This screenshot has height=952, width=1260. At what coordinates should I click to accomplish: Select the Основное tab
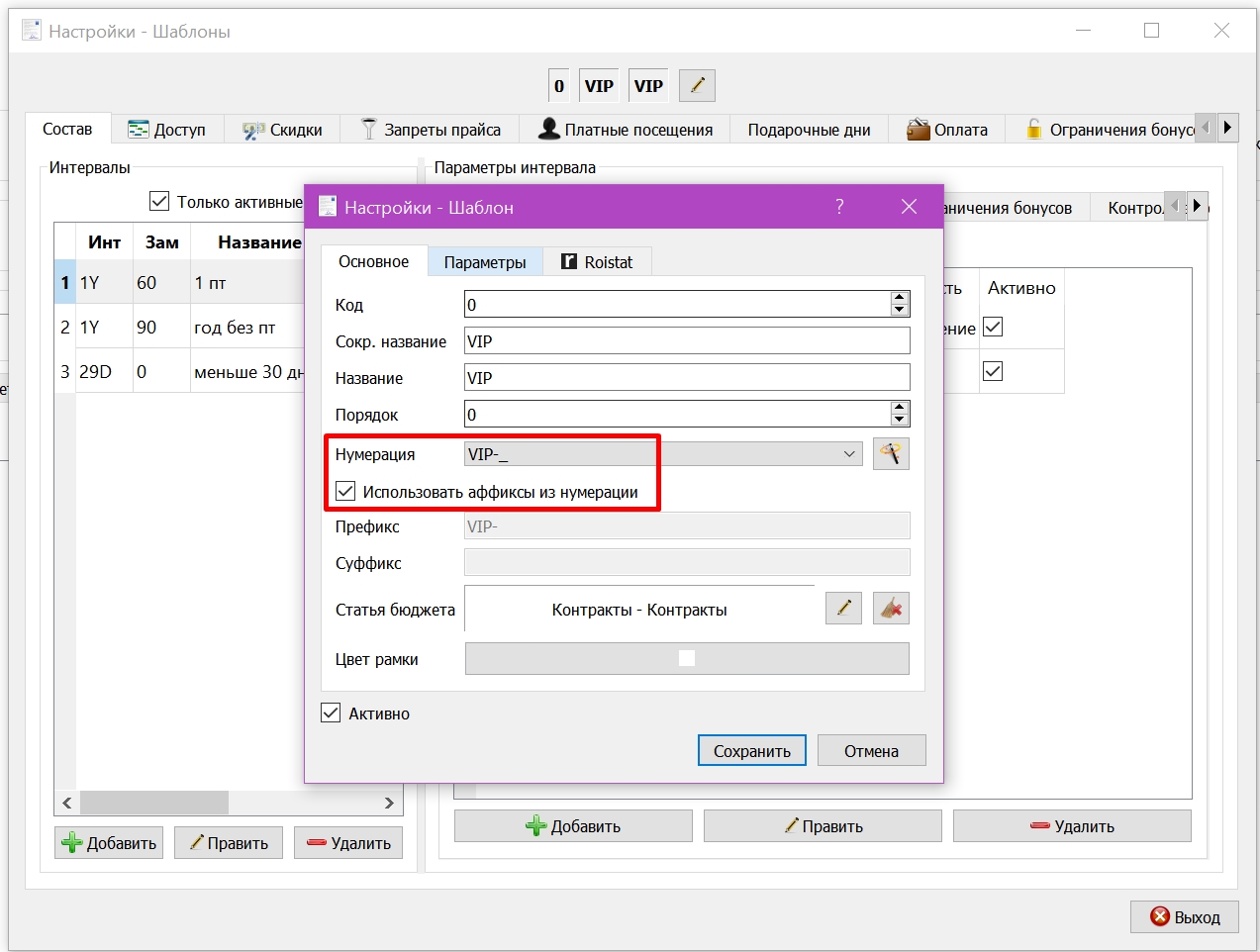click(374, 261)
